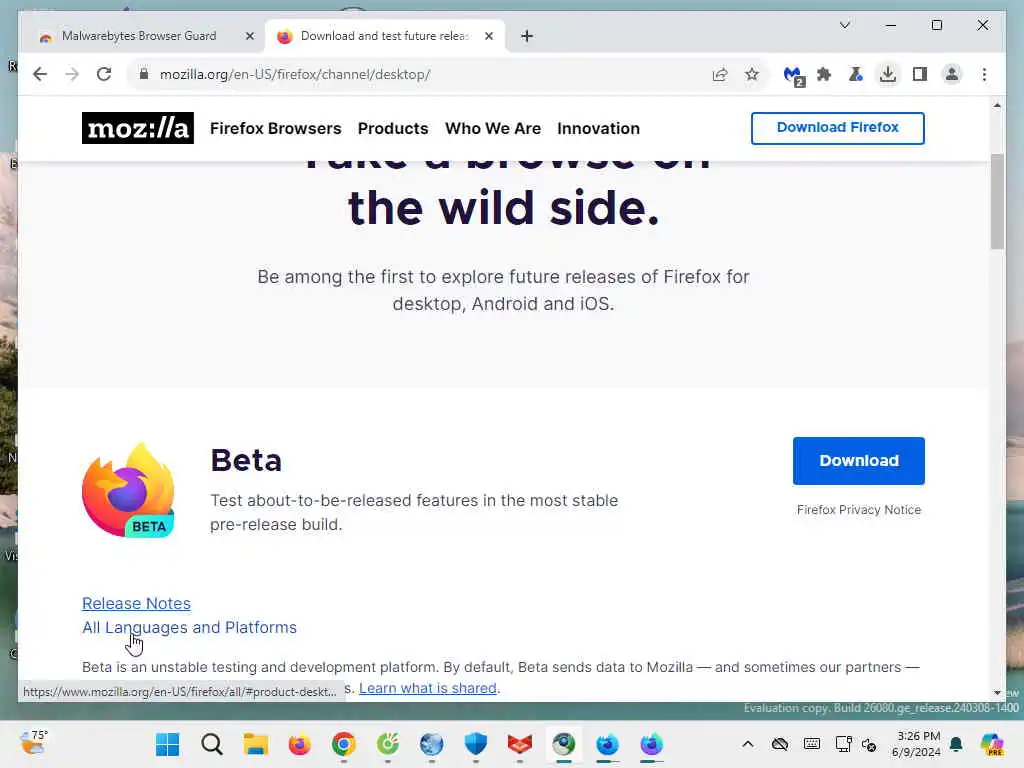
Task: Open Malwarebytes Browser Guard extension icon
Action: [x=793, y=75]
